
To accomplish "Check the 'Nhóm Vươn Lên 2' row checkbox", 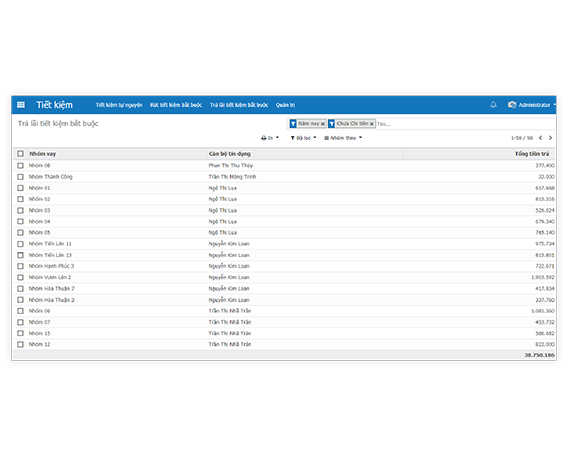I will (20, 277).
